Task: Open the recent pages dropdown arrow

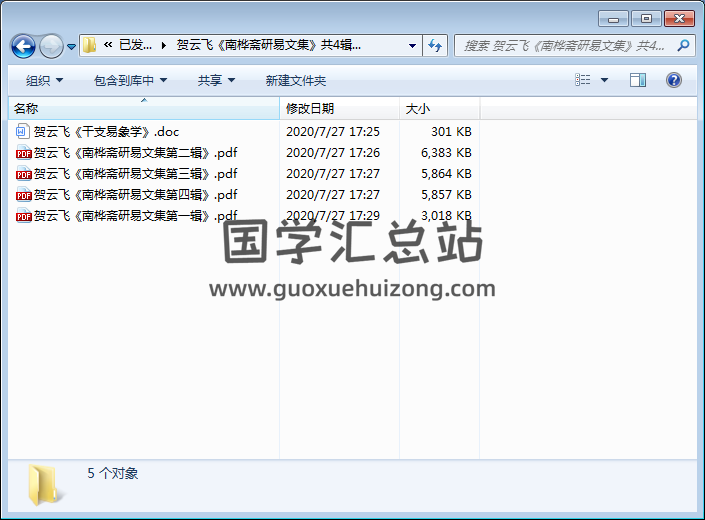Action: pyautogui.click(x=72, y=46)
